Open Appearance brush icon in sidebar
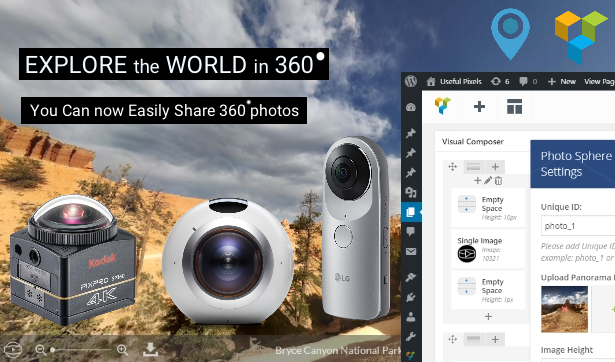The height and width of the screenshot is (362, 615). coord(411,277)
